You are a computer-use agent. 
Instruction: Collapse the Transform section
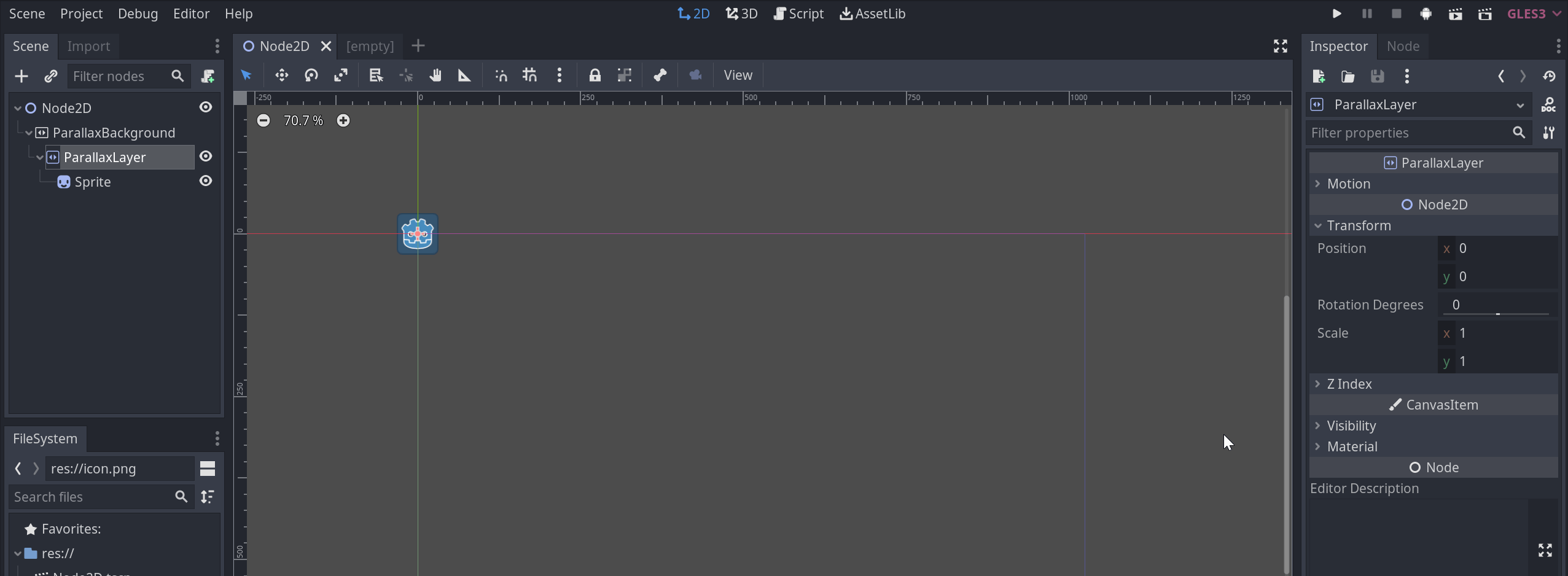[x=1317, y=225]
